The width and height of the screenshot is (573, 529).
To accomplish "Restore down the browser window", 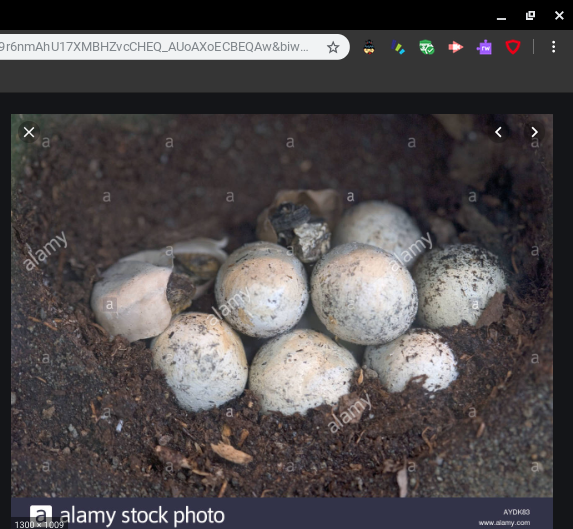I will pyautogui.click(x=530, y=15).
